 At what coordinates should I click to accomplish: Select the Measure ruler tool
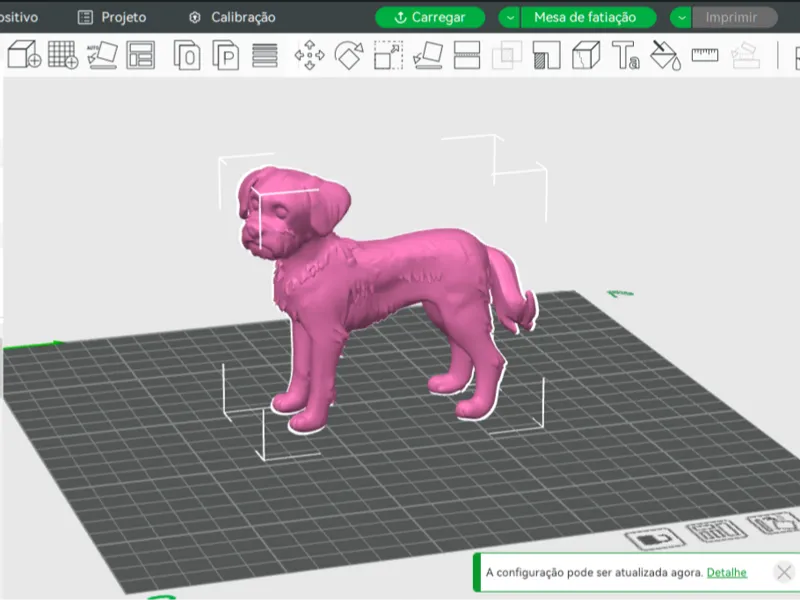(705, 55)
